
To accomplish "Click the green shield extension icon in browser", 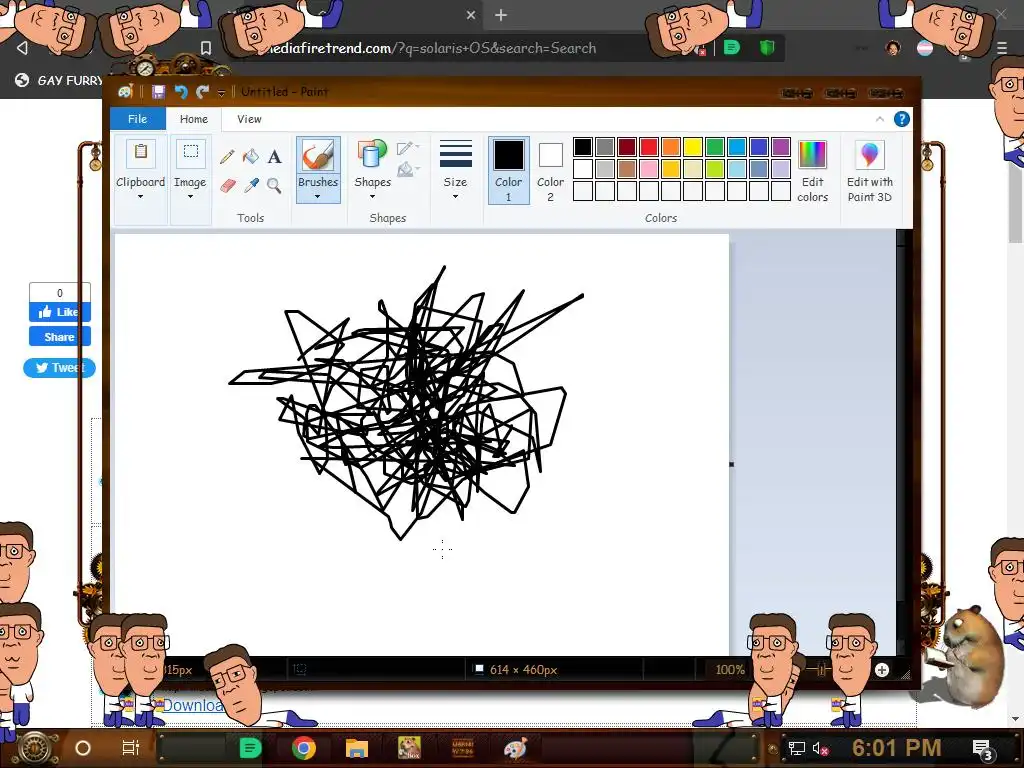I will [767, 47].
